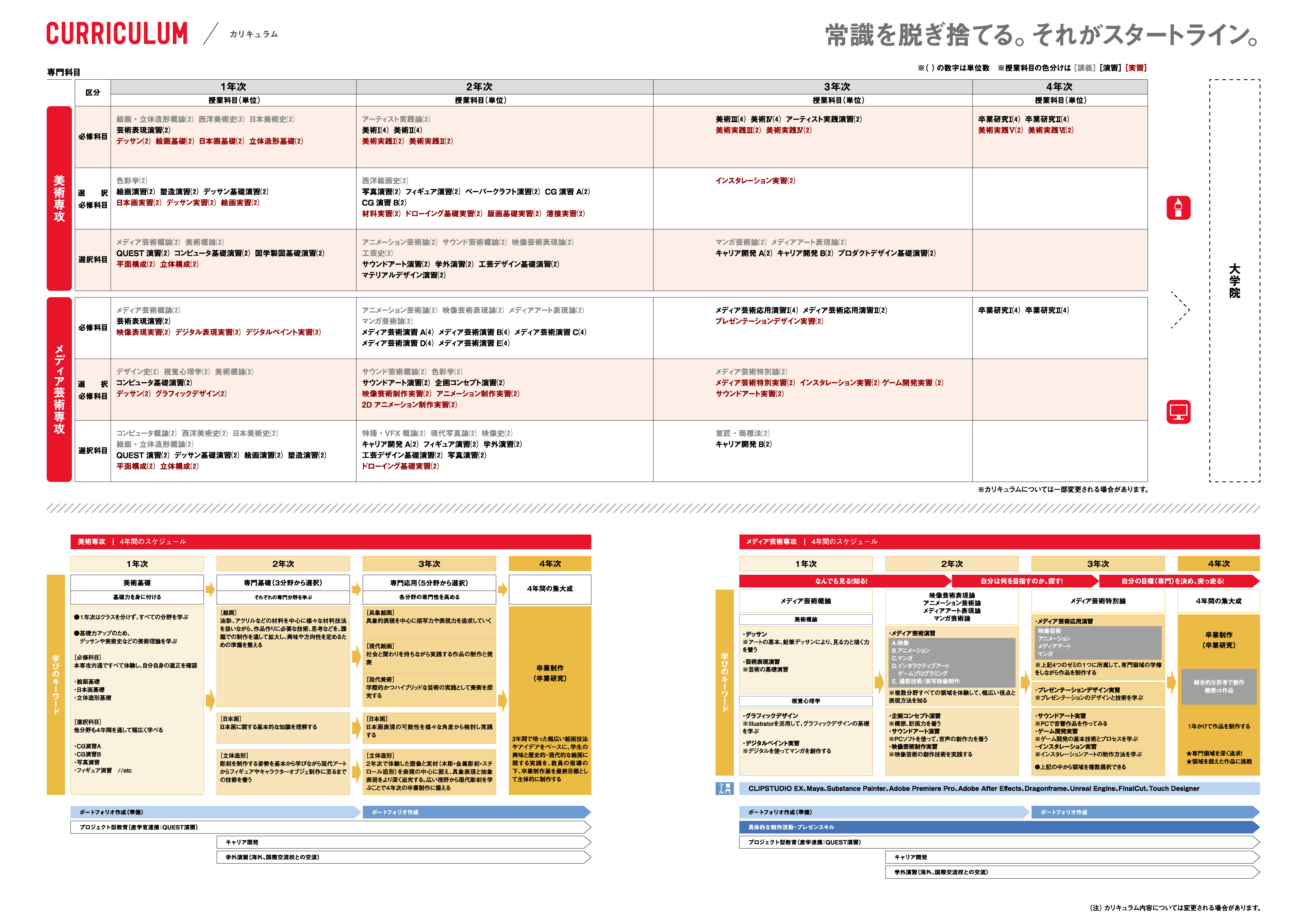Click デジタルペイント実習(2) in the table
This screenshot has height=924, width=1307.
(x=284, y=333)
